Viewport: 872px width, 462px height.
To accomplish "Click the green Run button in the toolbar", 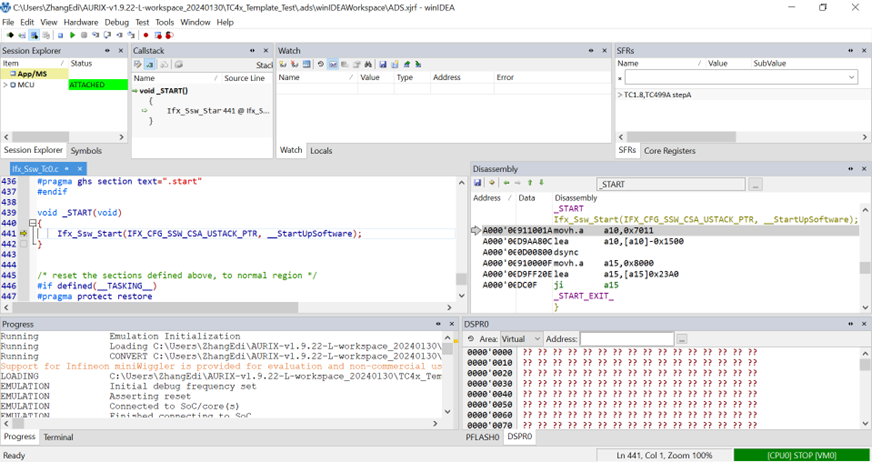I will tap(72, 35).
